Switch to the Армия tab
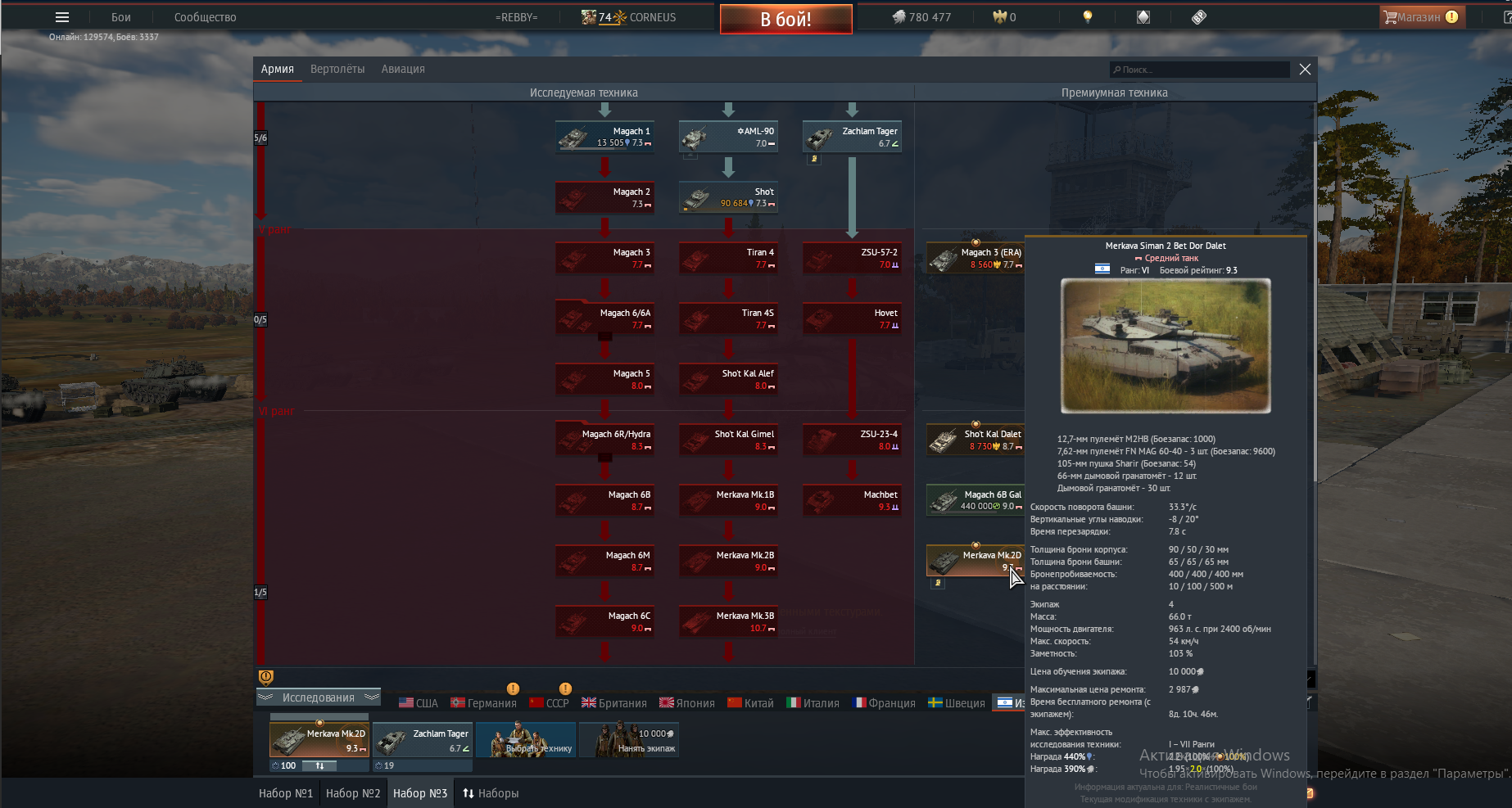This screenshot has width=1512, height=808. click(278, 69)
